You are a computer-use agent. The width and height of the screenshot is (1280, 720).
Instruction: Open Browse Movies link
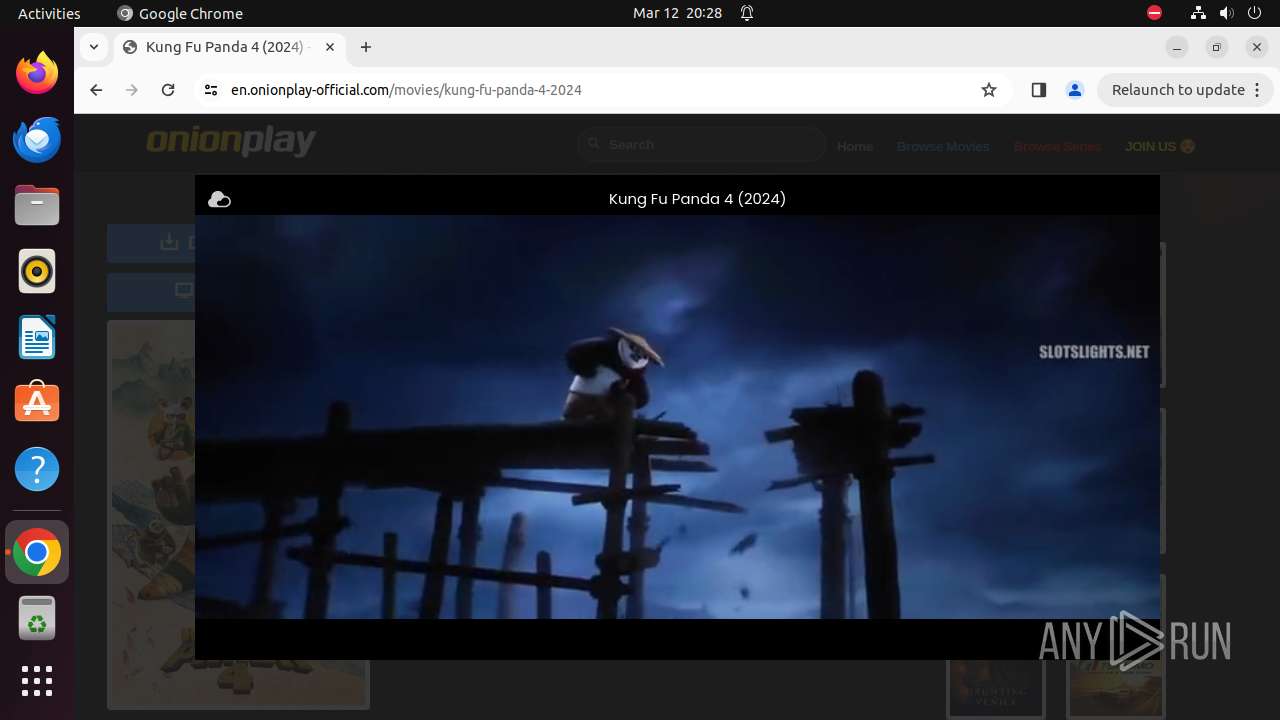(x=943, y=146)
